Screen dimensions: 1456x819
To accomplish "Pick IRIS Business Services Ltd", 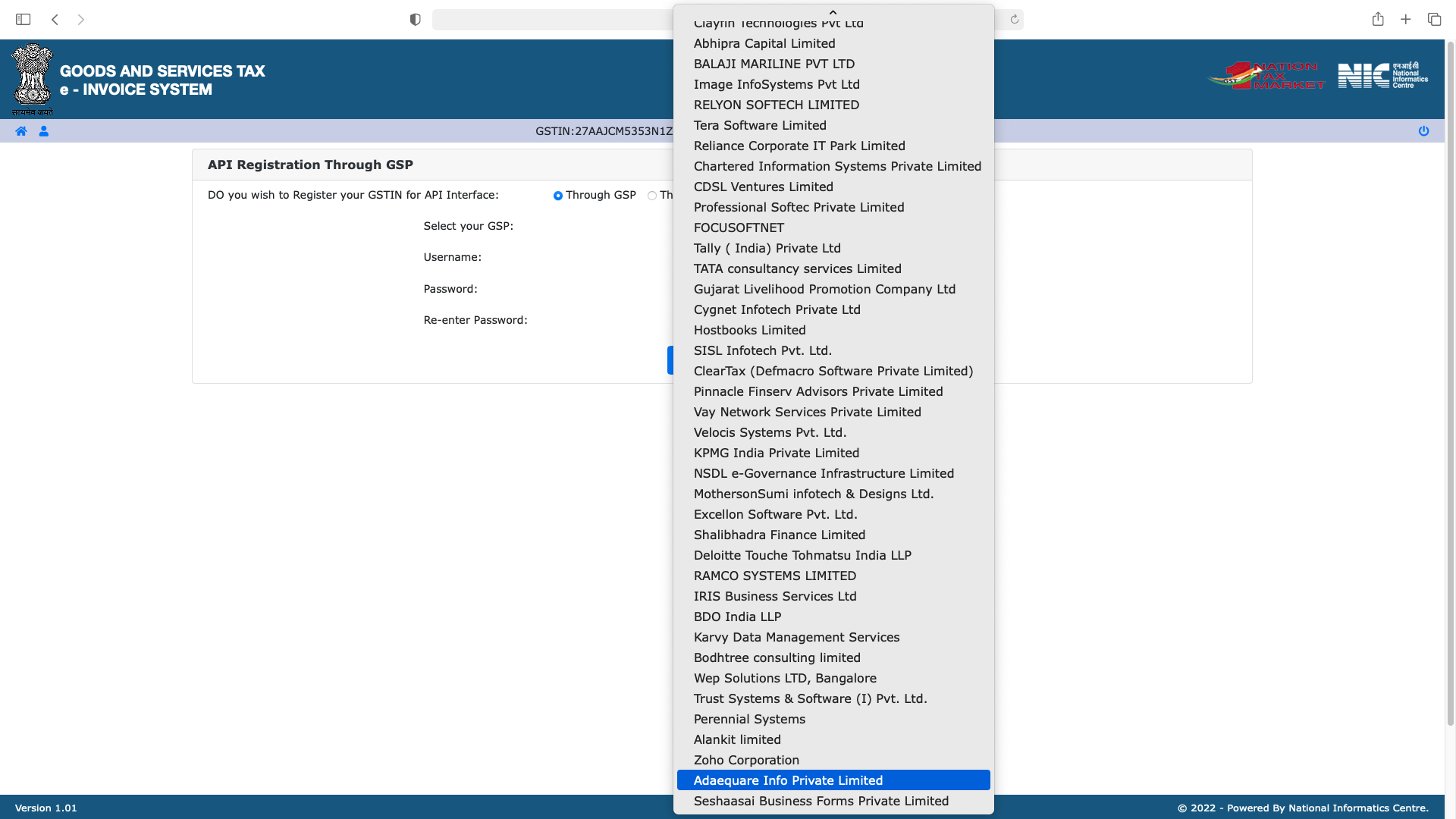I will [x=833, y=597].
